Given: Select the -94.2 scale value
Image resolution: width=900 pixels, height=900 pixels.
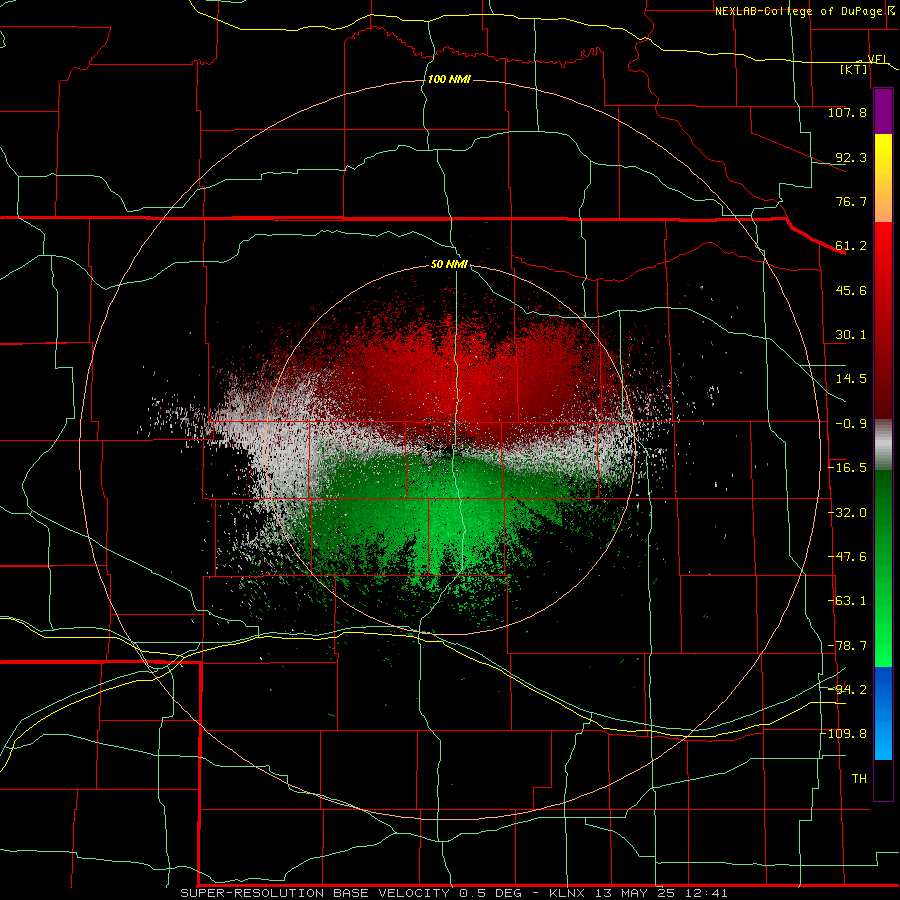Looking at the screenshot, I should (x=847, y=690).
